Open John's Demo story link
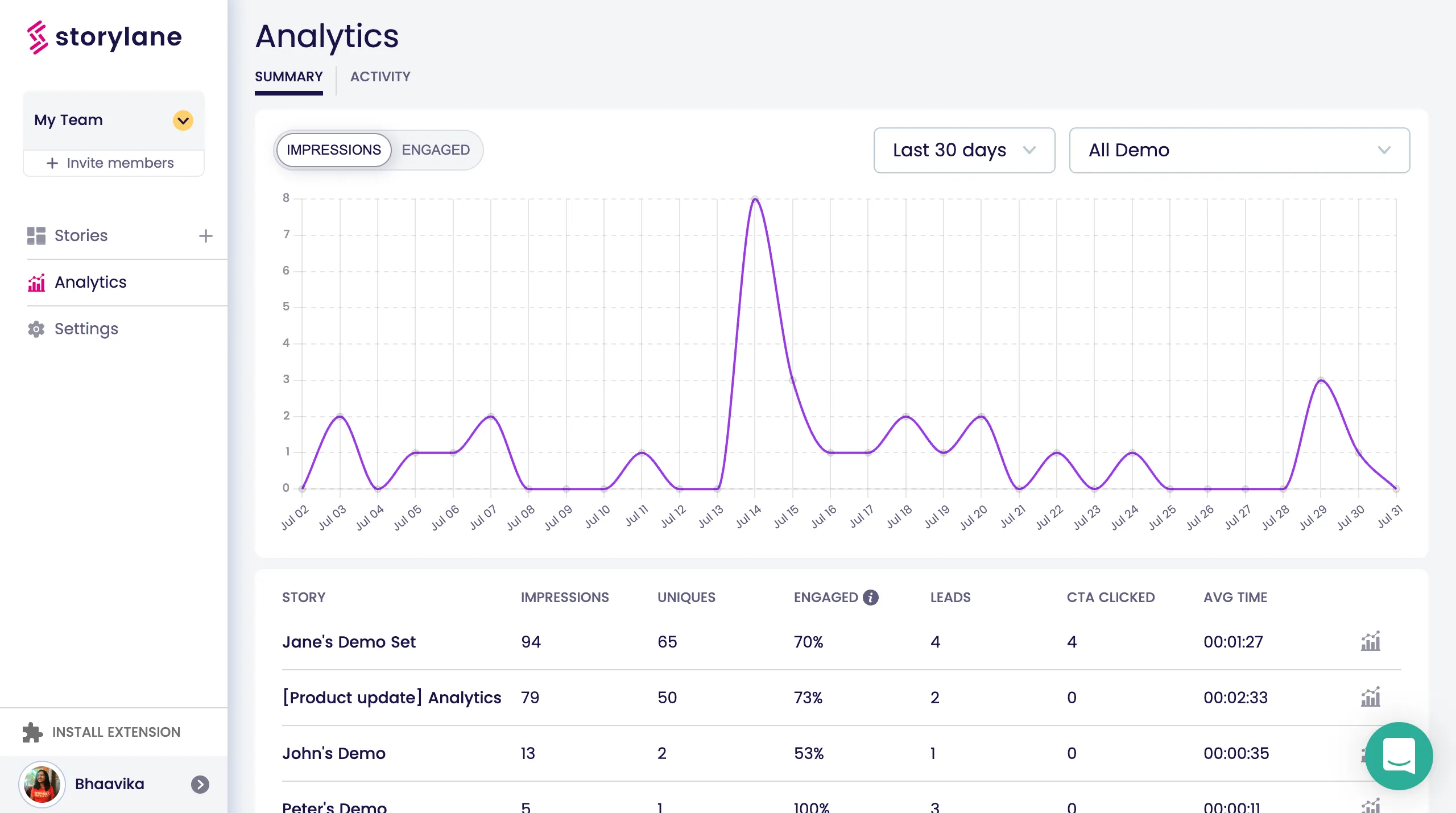 pyautogui.click(x=334, y=753)
